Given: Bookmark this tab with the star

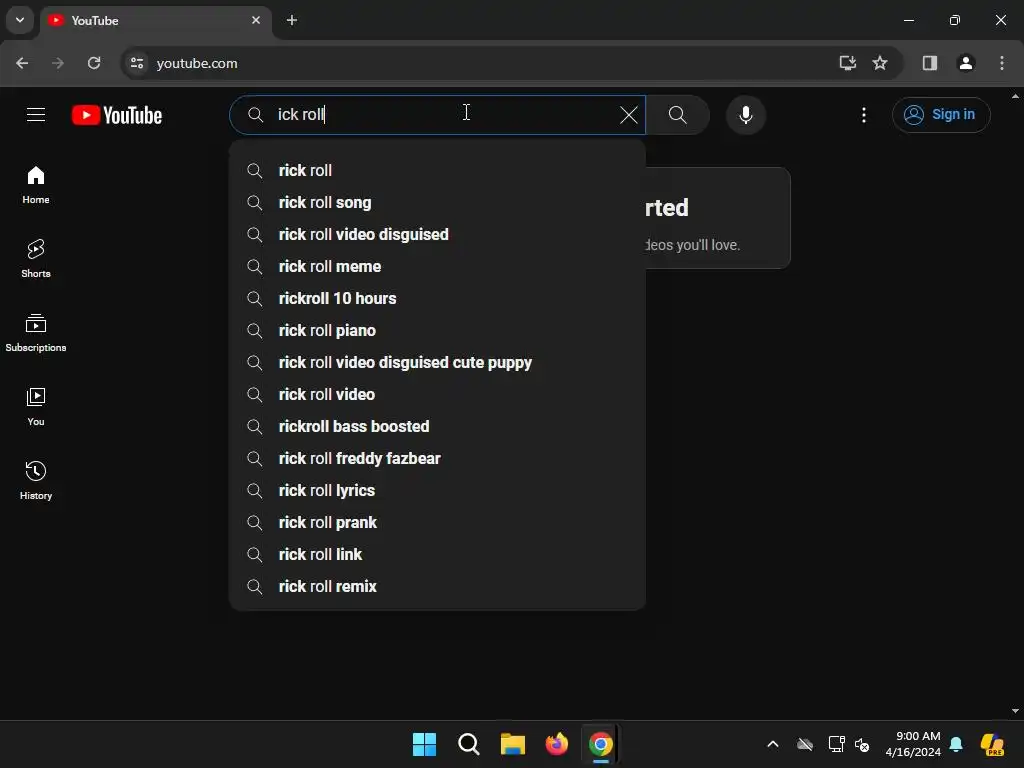Looking at the screenshot, I should coord(880,63).
